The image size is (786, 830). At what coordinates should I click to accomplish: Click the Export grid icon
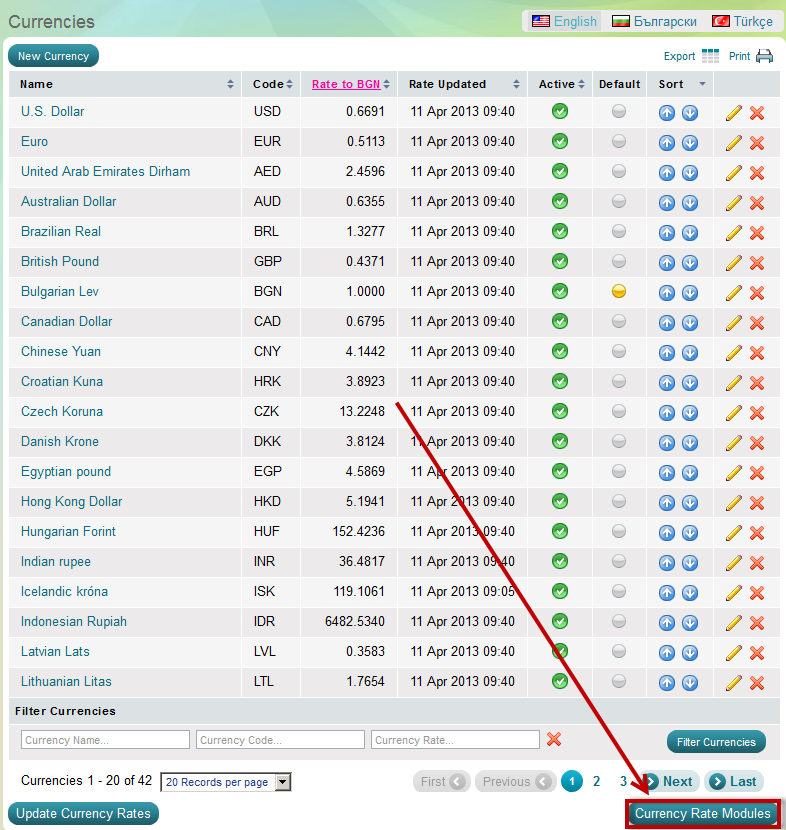(710, 56)
